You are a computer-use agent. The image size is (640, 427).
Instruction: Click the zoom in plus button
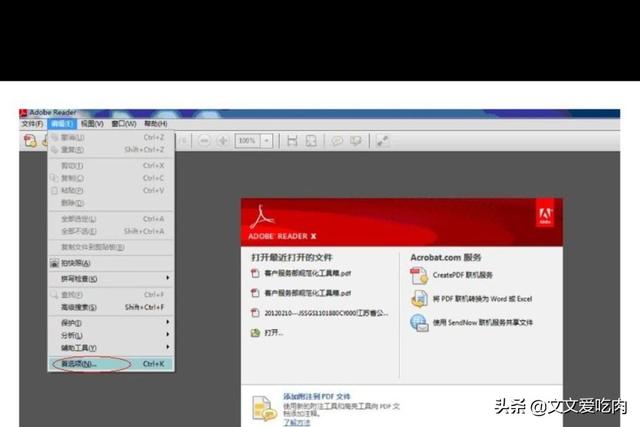click(223, 141)
